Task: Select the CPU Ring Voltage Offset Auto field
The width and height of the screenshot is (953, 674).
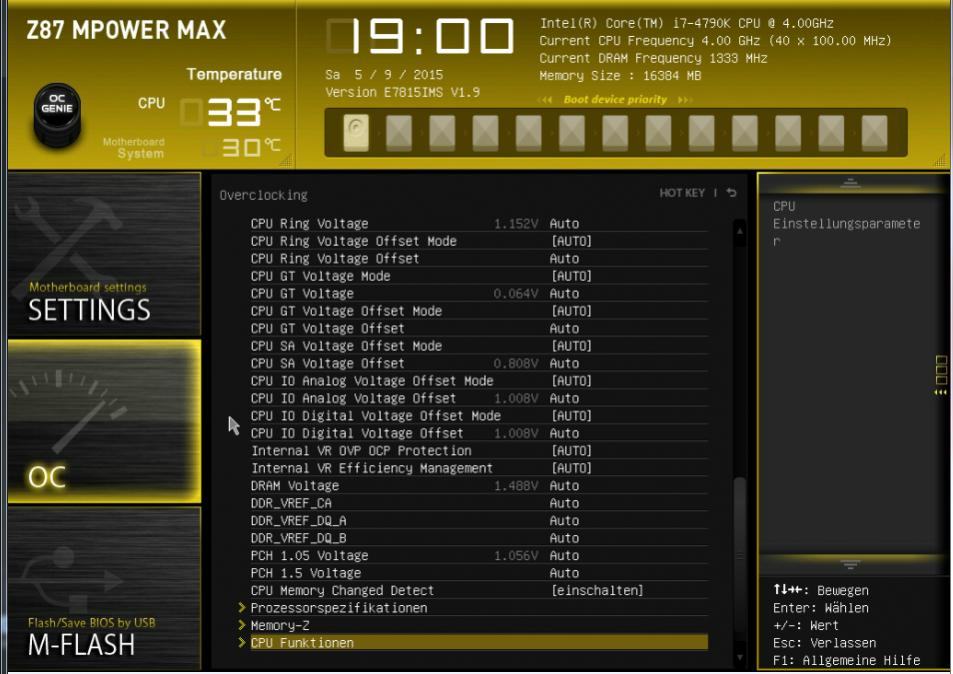Action: click(x=564, y=259)
